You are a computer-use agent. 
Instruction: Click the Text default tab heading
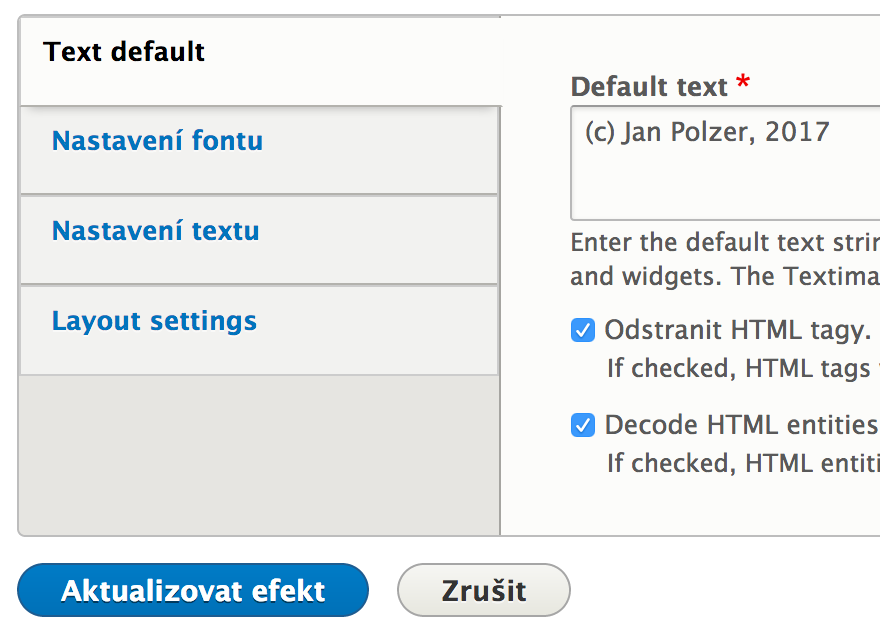coord(123,52)
